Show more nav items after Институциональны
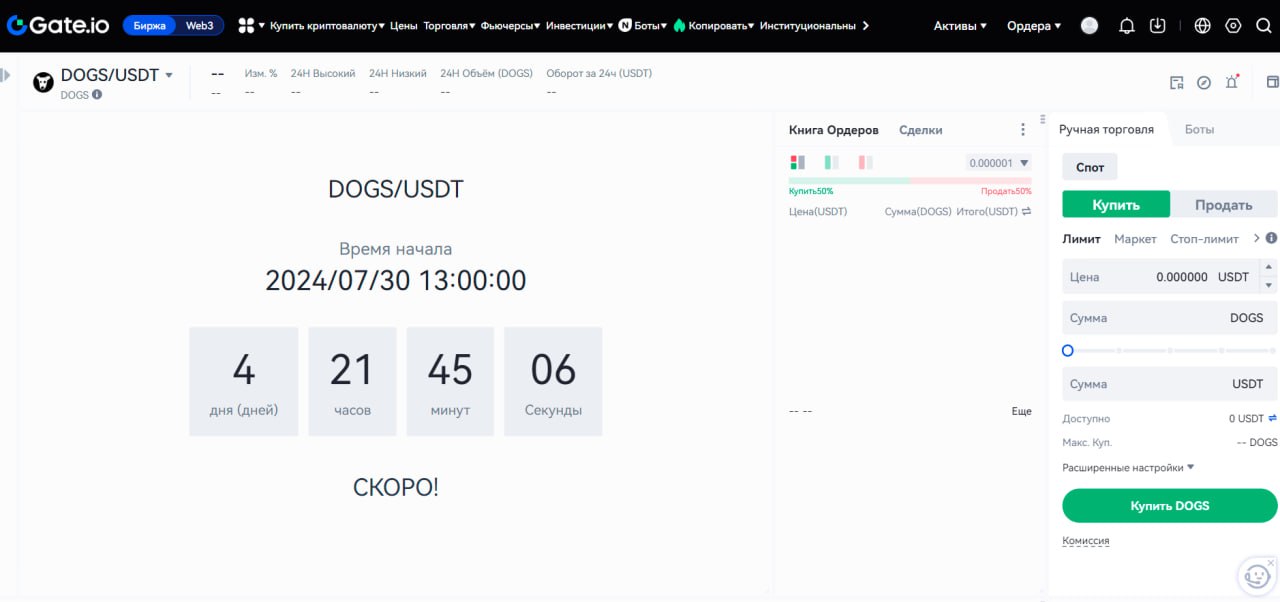Viewport: 1280px width, 602px height. tap(865, 26)
